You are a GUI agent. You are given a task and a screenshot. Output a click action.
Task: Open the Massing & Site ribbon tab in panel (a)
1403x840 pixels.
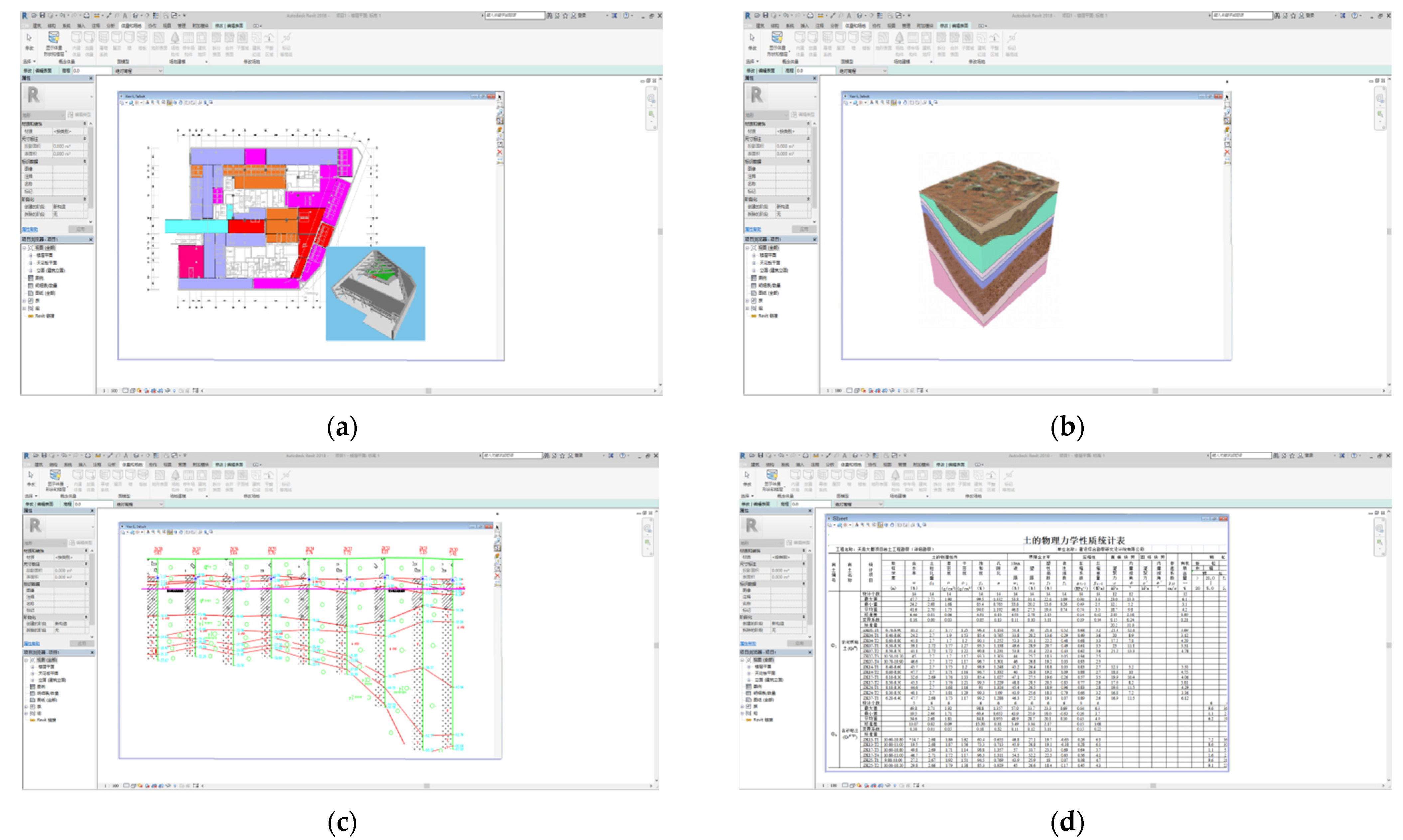click(131, 26)
